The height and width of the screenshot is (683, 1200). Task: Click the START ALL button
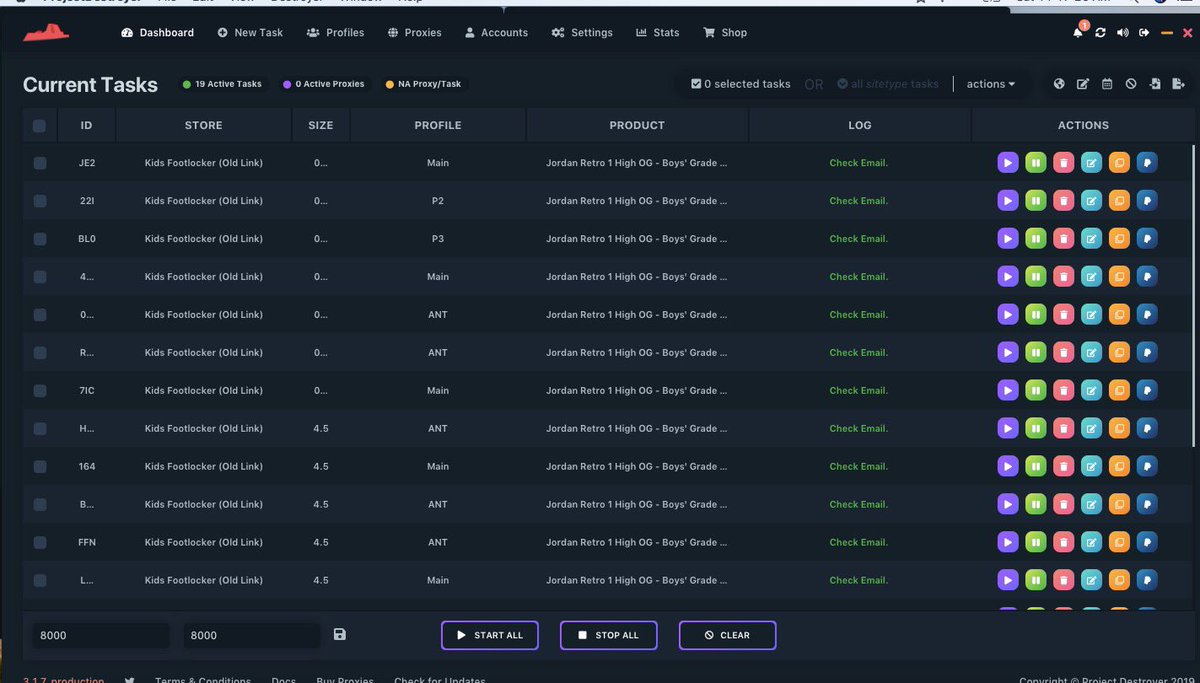click(490, 635)
